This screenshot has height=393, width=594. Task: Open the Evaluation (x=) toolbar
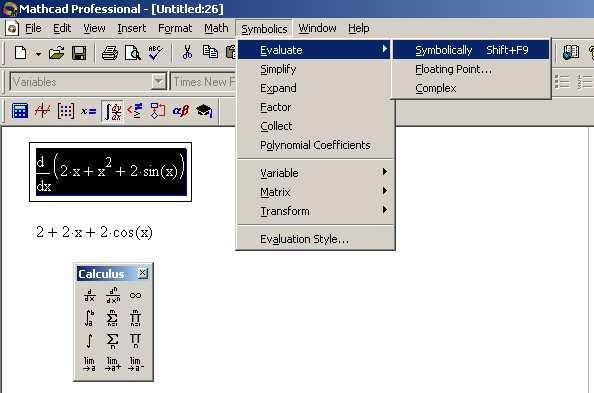(89, 111)
